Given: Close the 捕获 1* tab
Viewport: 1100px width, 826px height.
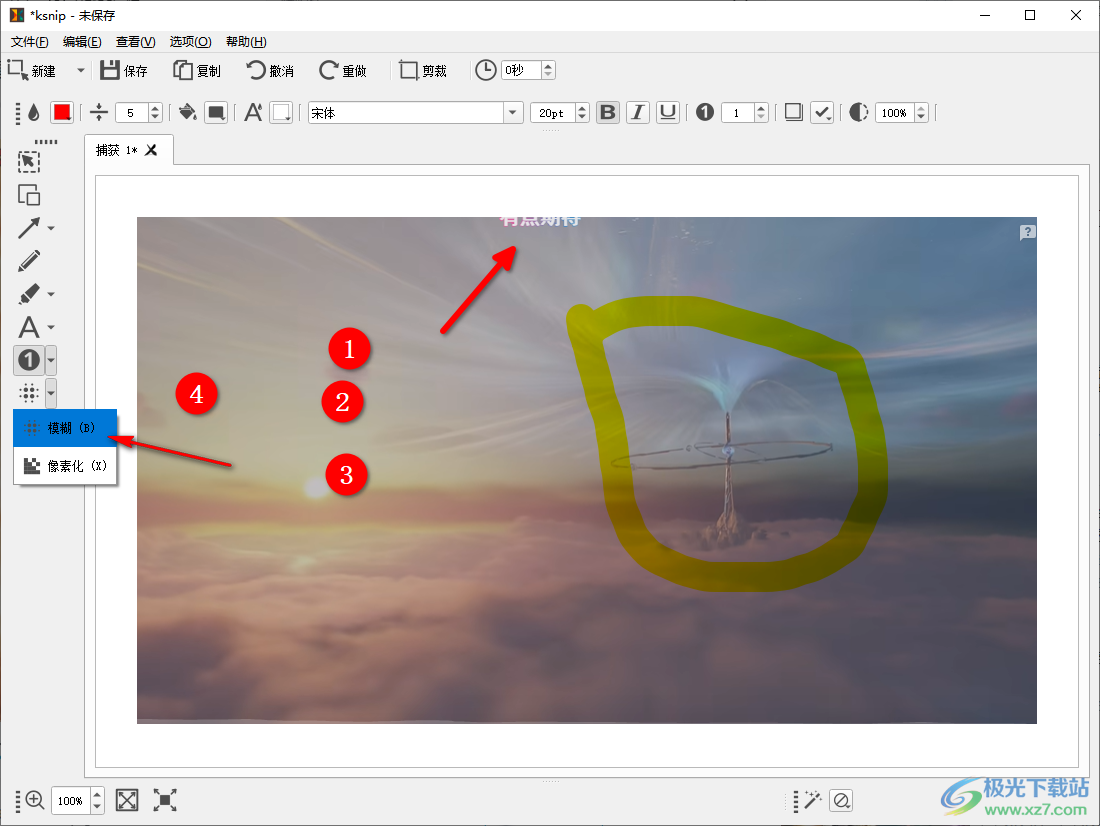Looking at the screenshot, I should (151, 150).
